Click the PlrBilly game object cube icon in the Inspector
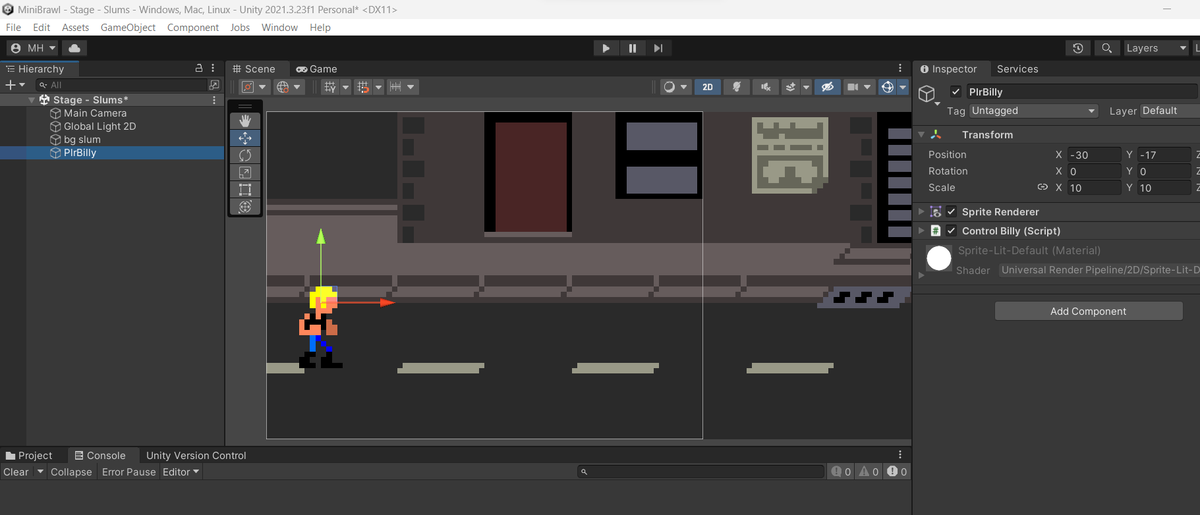Image resolution: width=1200 pixels, height=515 pixels. pos(929,94)
